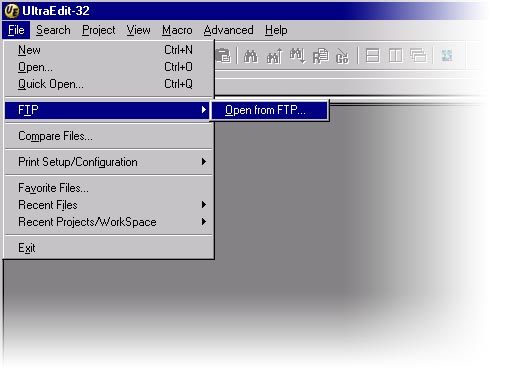Open the Macro menu

[177, 30]
